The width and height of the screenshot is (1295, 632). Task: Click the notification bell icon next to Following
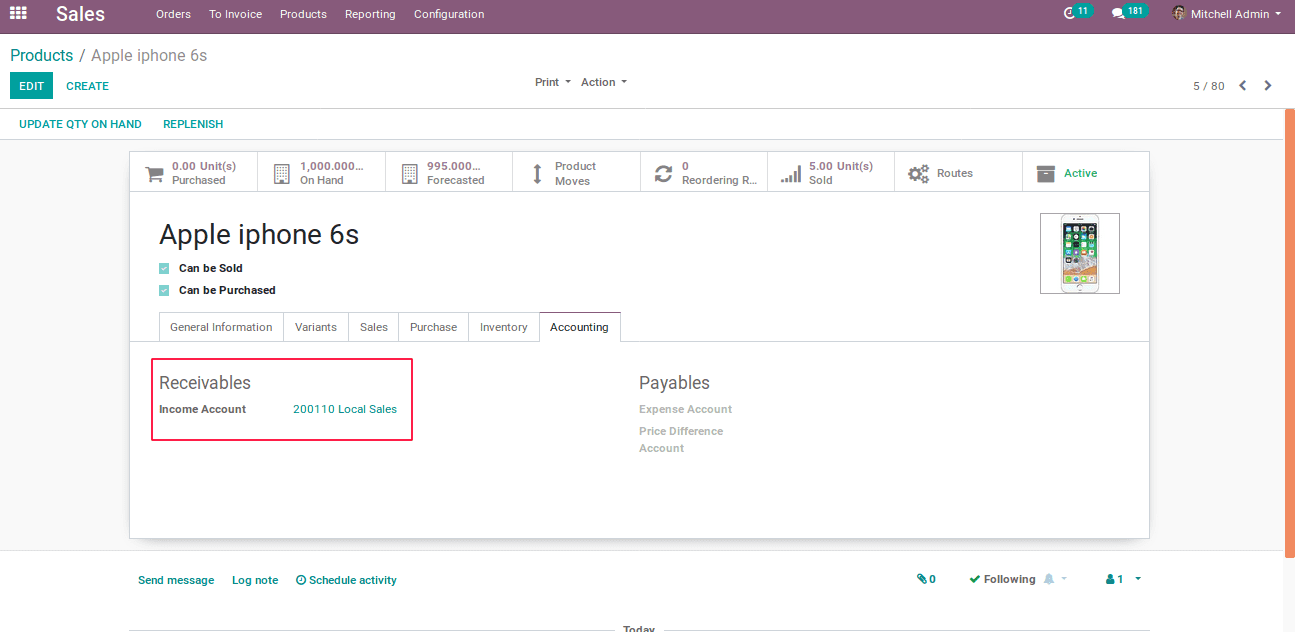(1049, 579)
